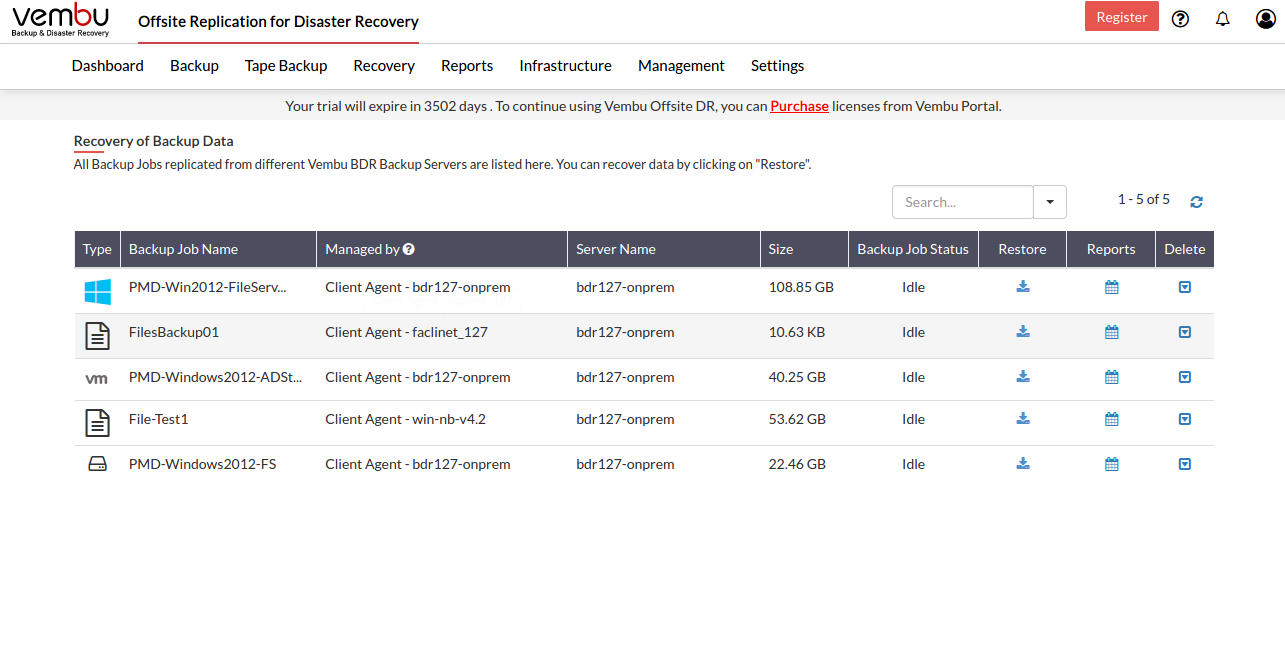1285x662 pixels.
Task: Click the 108.85 GB size value
Action: [801, 287]
